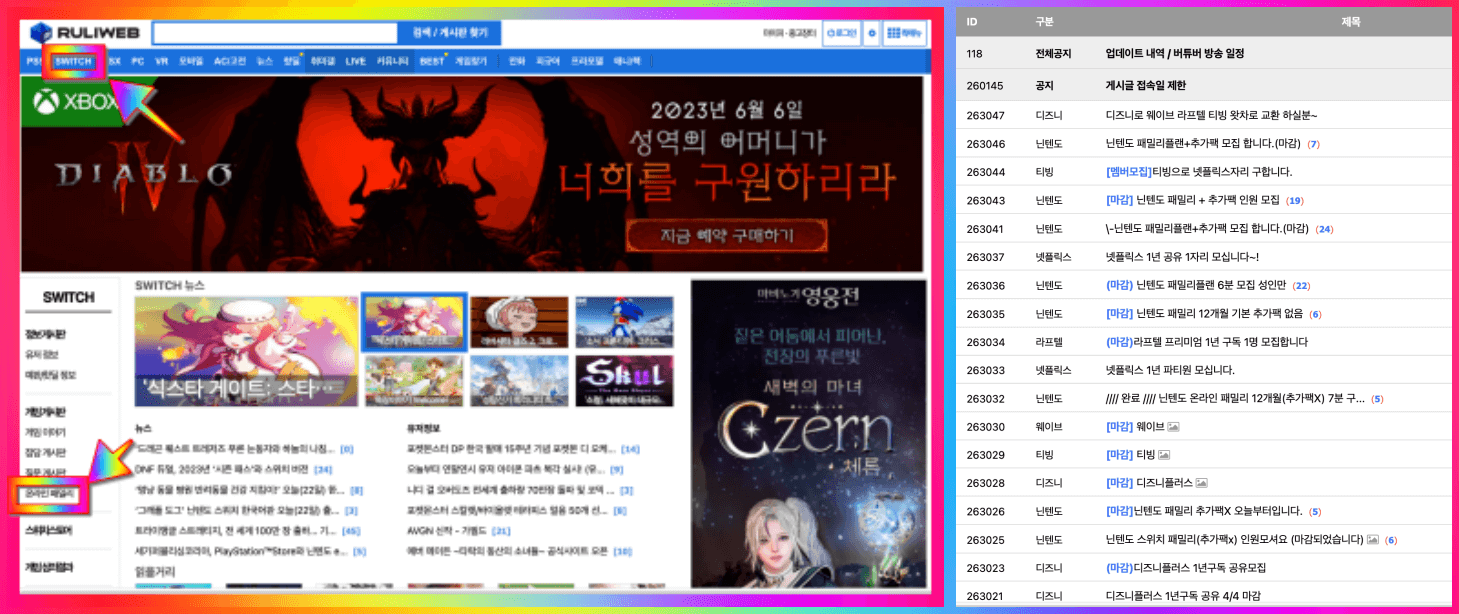Open the settings gear icon in header

tap(872, 33)
